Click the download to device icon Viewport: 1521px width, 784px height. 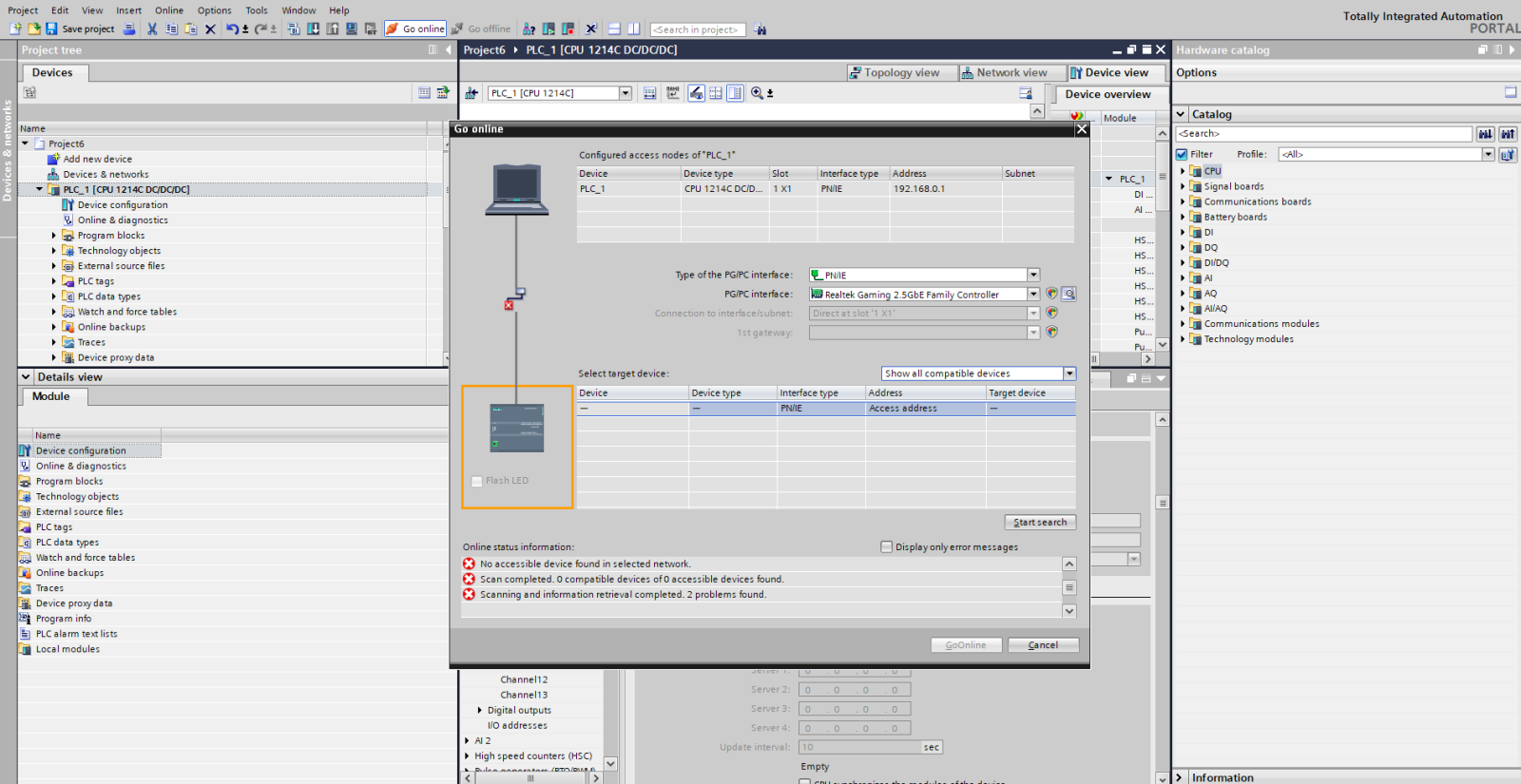coord(313,29)
